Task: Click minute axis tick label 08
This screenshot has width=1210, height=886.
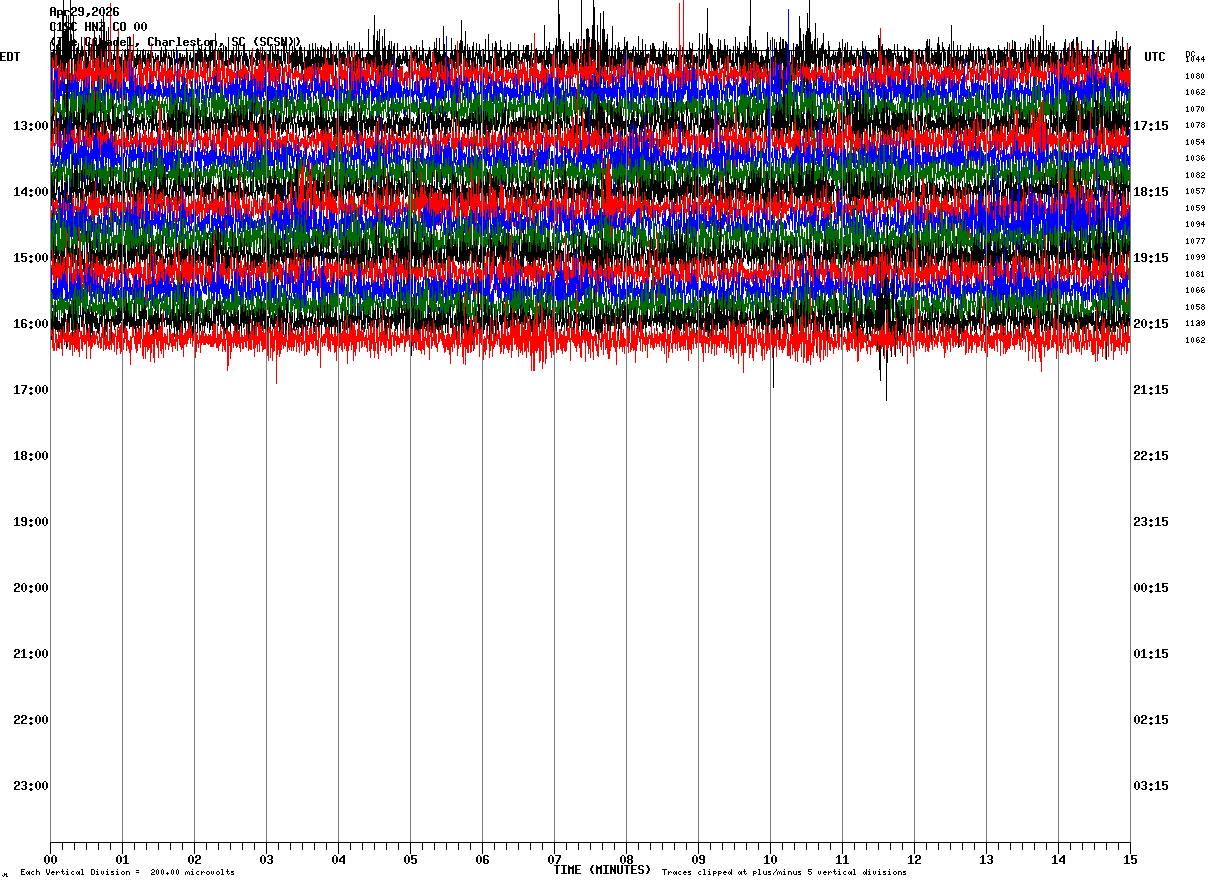Action: tap(626, 859)
